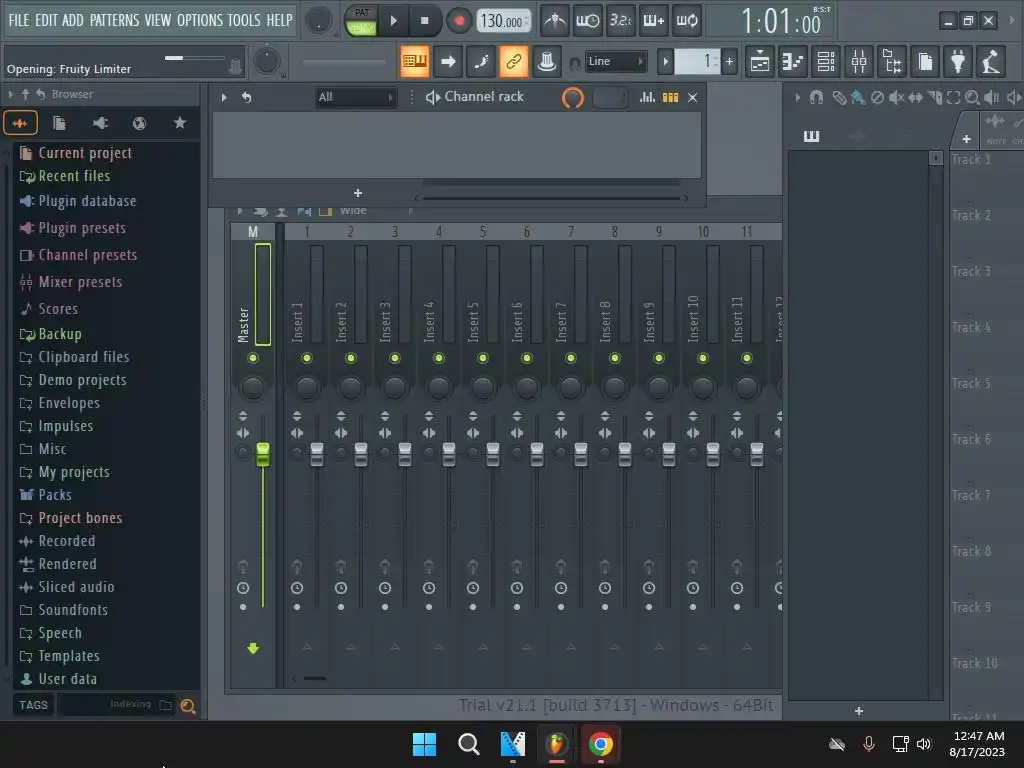The width and height of the screenshot is (1024, 768).
Task: Select the Playlist zoom magnifier tool
Action: point(972,98)
